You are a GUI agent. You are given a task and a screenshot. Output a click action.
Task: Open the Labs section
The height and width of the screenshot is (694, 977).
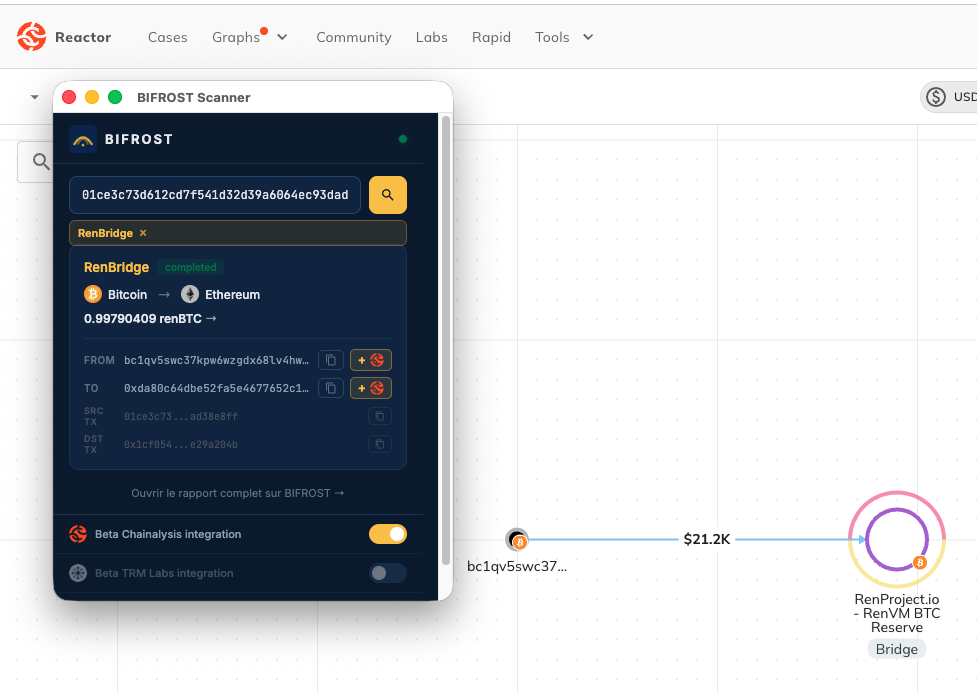click(x=431, y=37)
